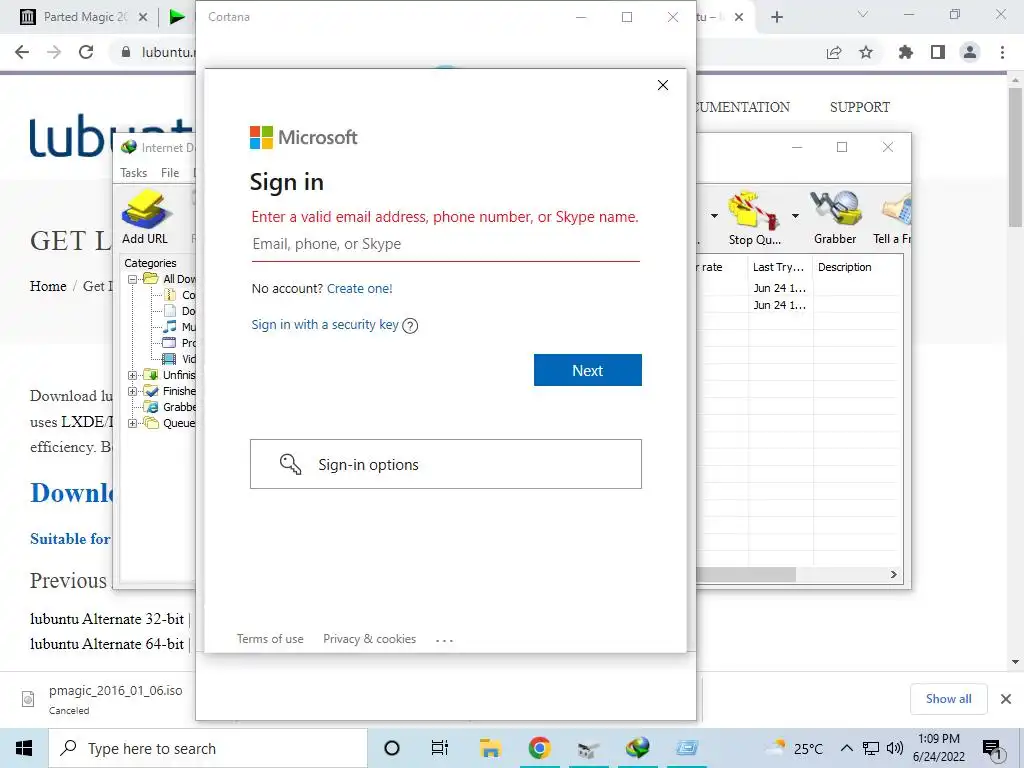The width and height of the screenshot is (1024, 768).
Task: Open Privacy & cookies link
Action: 370,639
